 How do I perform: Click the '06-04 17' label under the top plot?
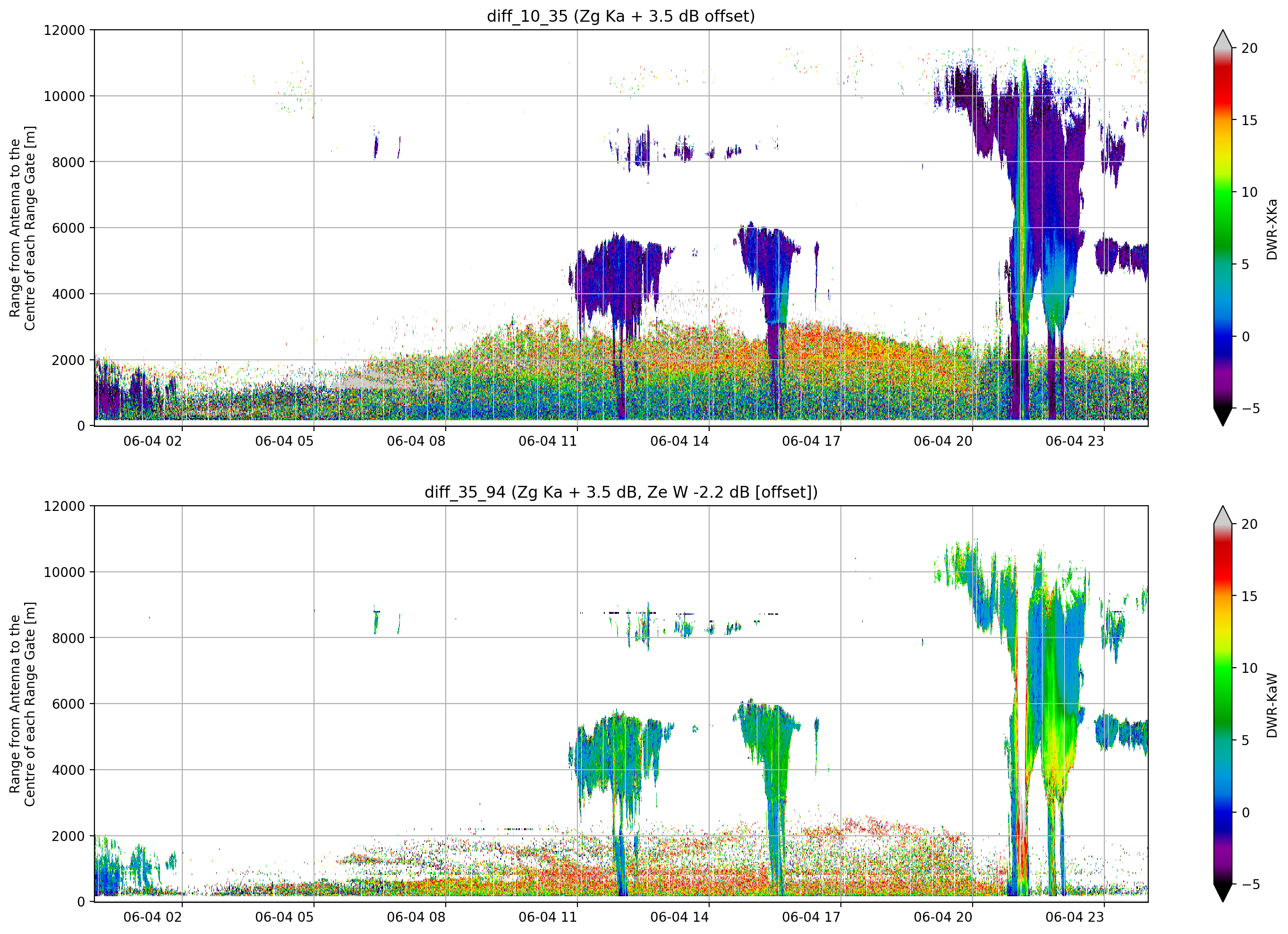(812, 441)
